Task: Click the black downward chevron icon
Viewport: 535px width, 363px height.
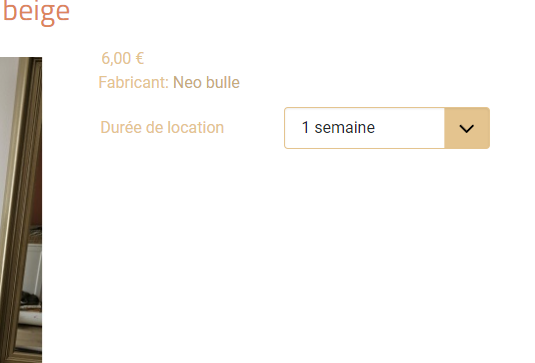Action: [x=466, y=128]
